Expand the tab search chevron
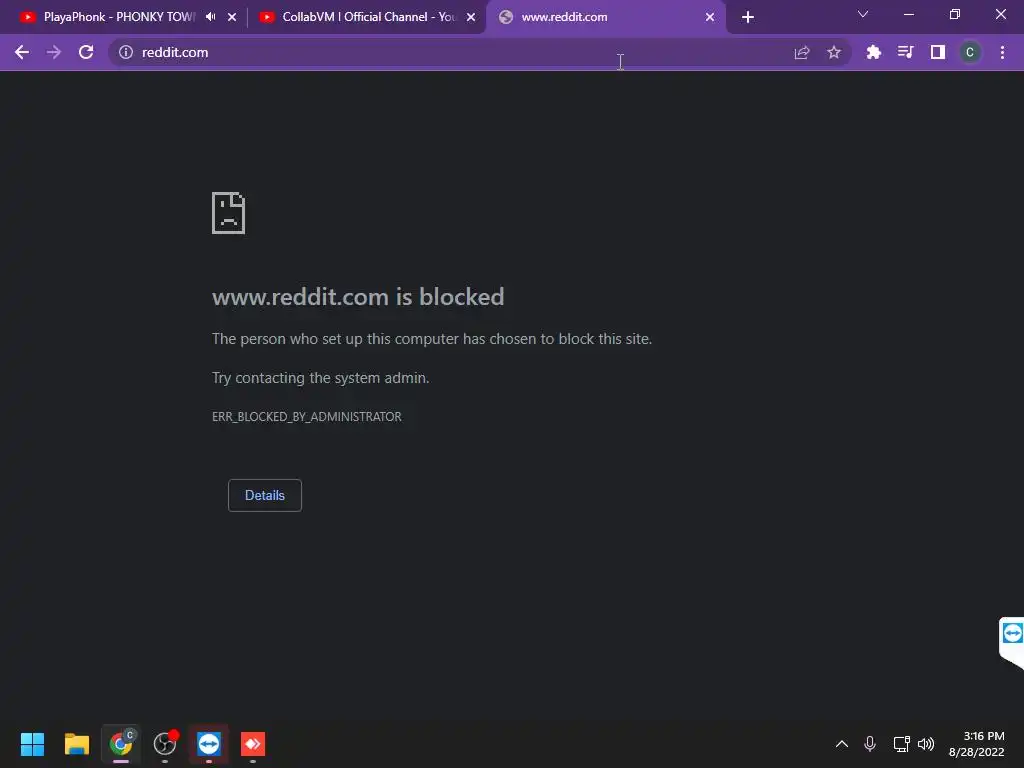The height and width of the screenshot is (768, 1024). tap(863, 14)
